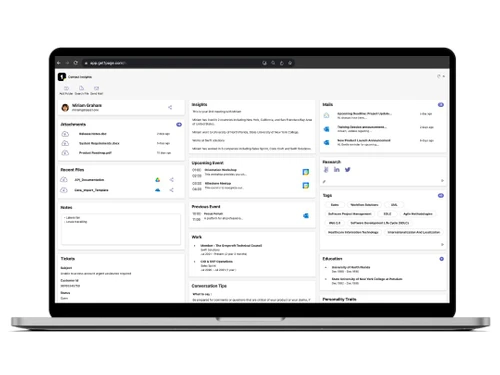The width and height of the screenshot is (500, 375).
Task: Download the Product Roadmap.pdf attachment
Action: (x=65, y=153)
